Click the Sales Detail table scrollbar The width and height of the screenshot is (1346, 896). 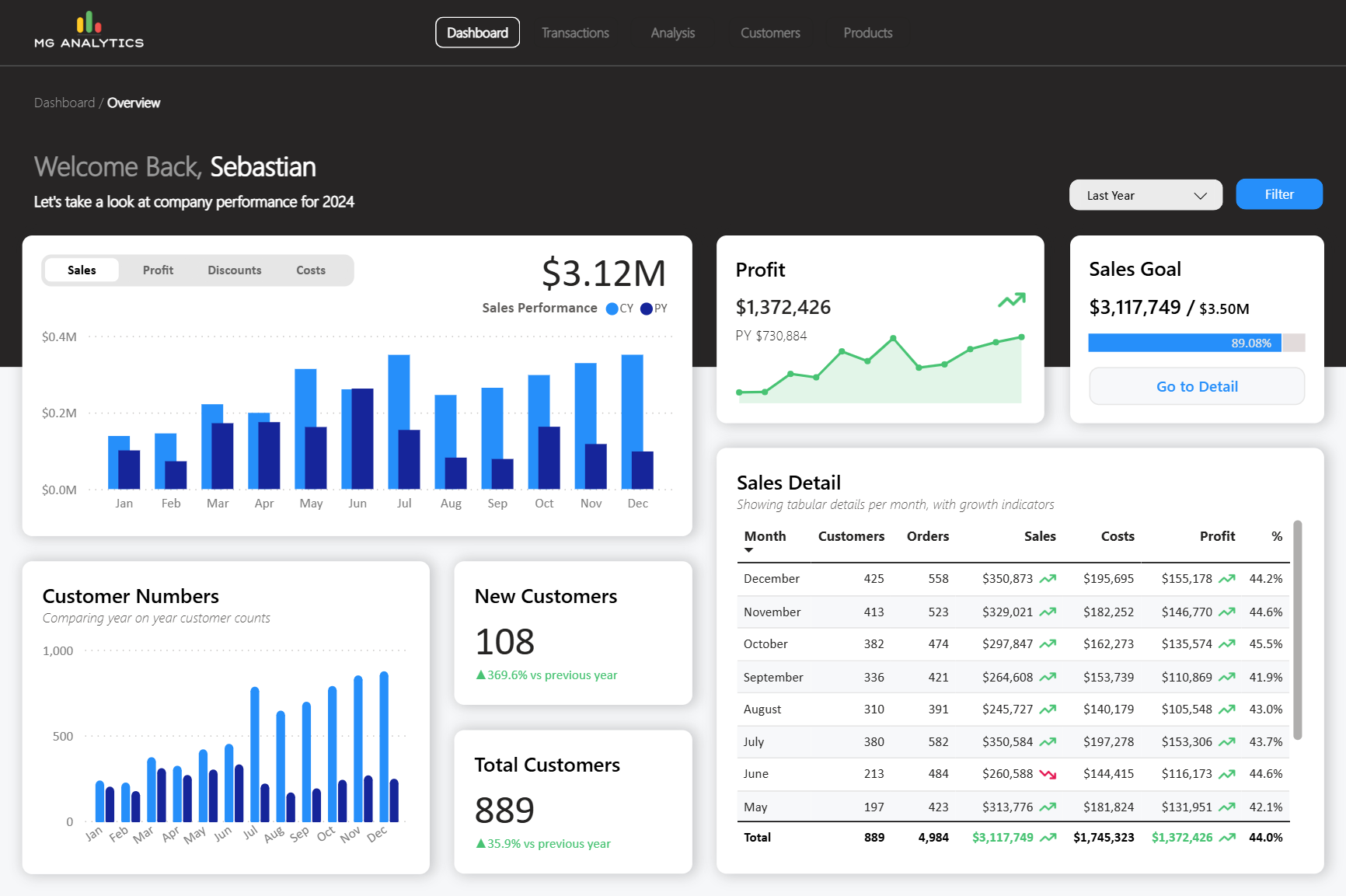click(x=1297, y=629)
